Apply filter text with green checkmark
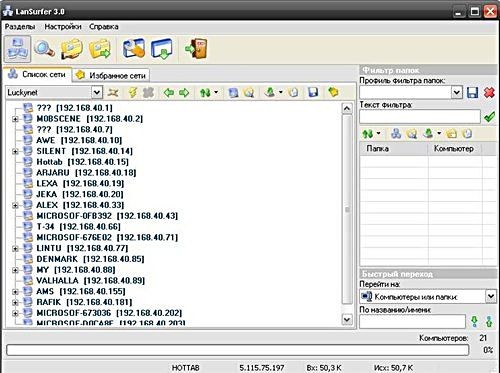The image size is (500, 373). (x=489, y=117)
